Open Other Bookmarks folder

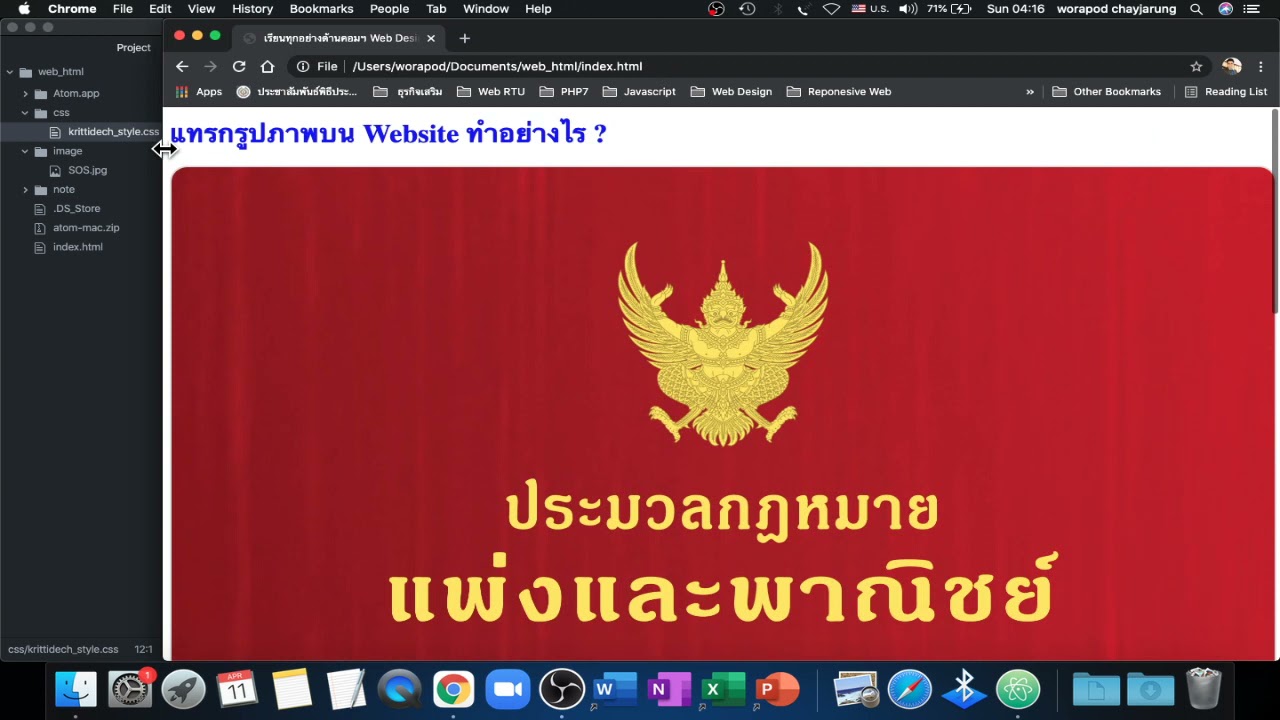pyautogui.click(x=1107, y=91)
